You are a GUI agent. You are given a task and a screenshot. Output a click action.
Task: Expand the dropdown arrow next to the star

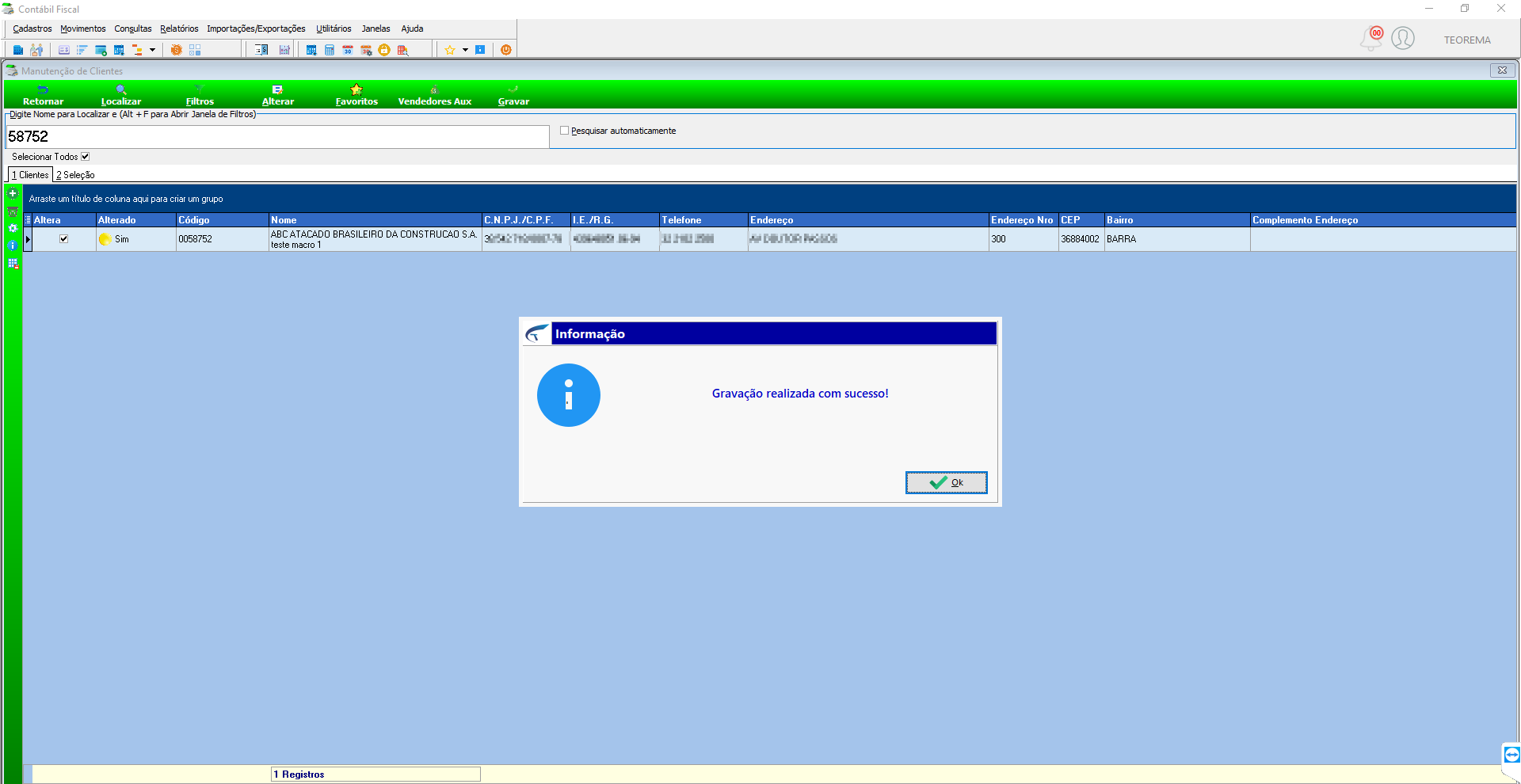465,50
